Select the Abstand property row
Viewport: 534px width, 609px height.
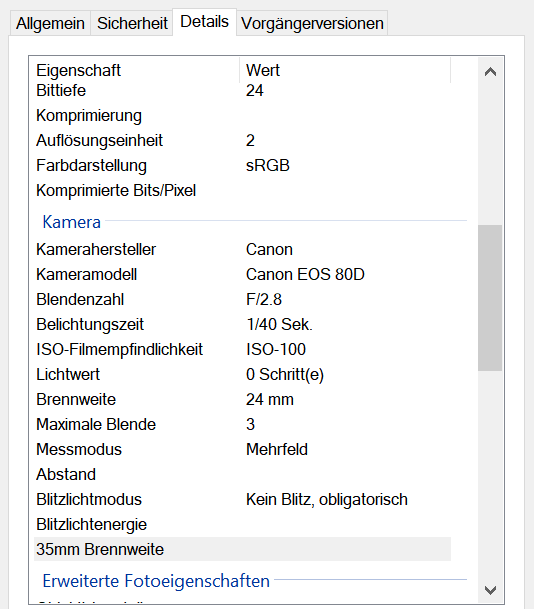(x=242, y=474)
